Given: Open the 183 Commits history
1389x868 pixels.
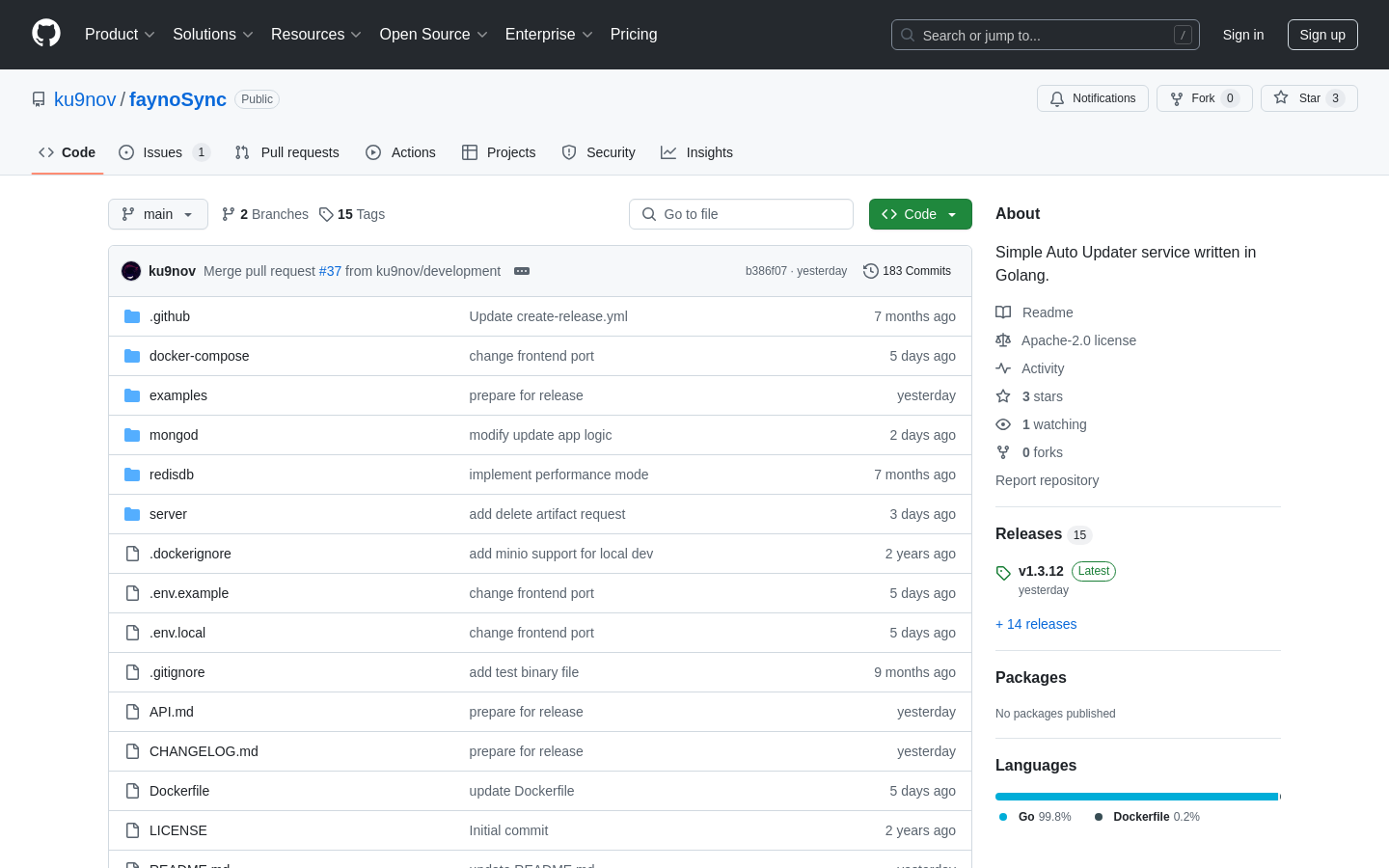Looking at the screenshot, I should (x=907, y=271).
